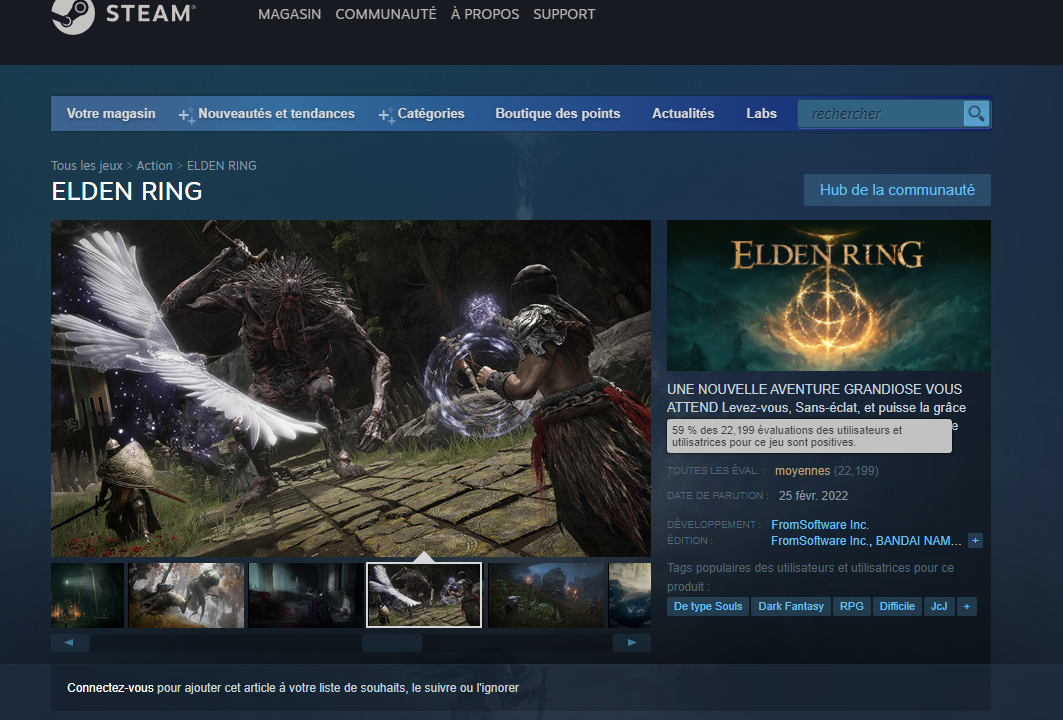Select the dark lantern scene thumbnail
1063x720 pixels.
[x=87, y=595]
